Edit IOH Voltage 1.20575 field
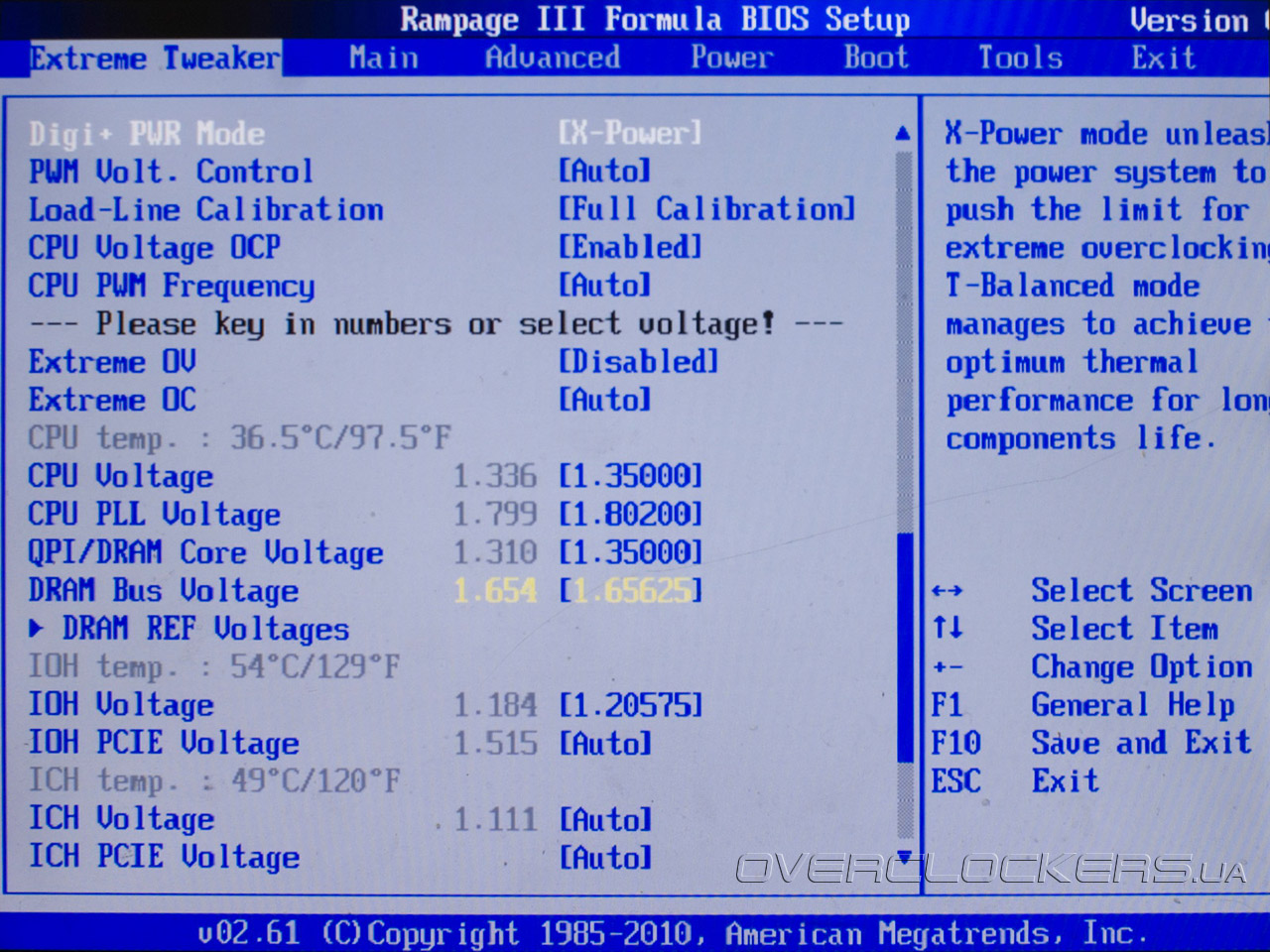1270x952 pixels. [631, 705]
